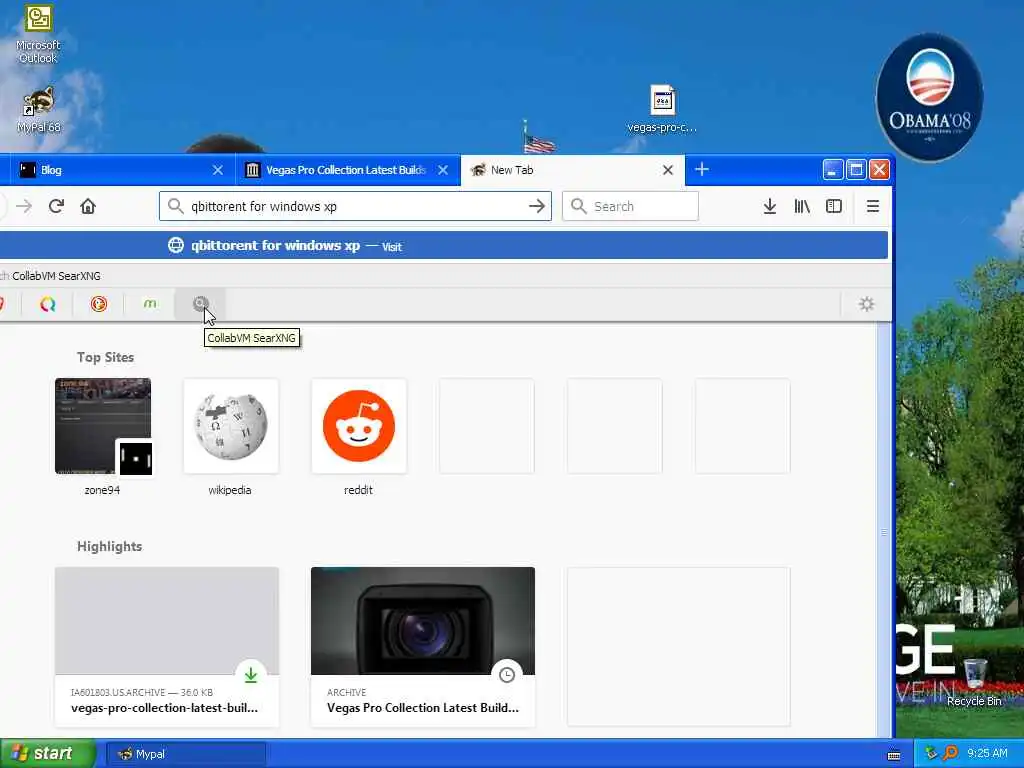Close the Vegas Pro Collection tab
Image resolution: width=1024 pixels, height=768 pixels.
click(443, 170)
